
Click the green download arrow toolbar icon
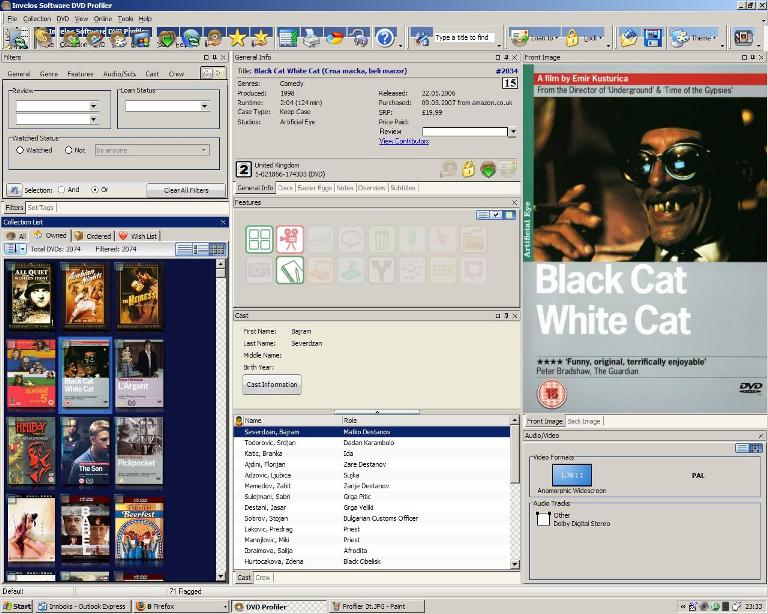167,38
